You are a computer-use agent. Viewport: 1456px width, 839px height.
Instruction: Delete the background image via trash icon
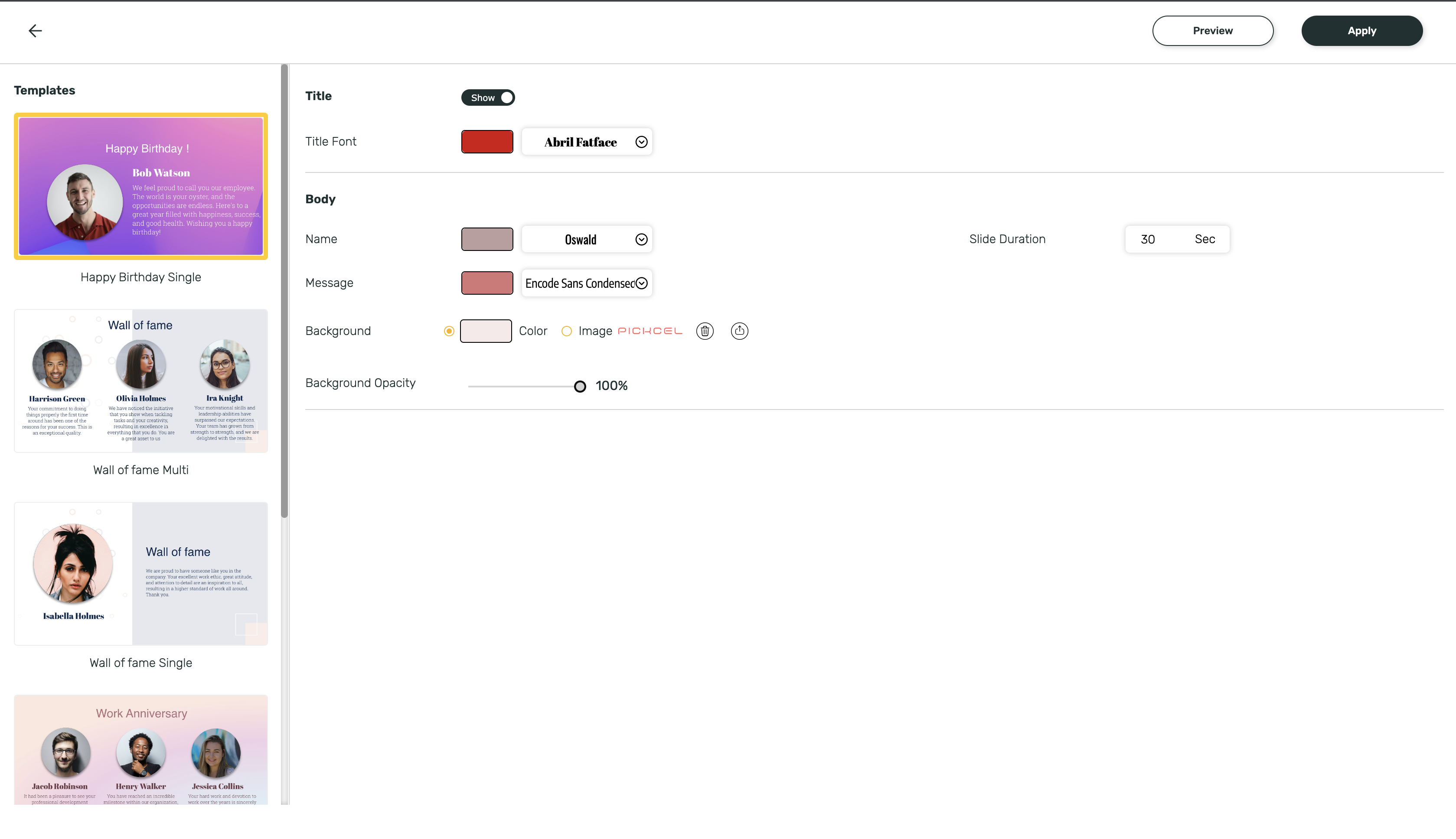pyautogui.click(x=704, y=331)
